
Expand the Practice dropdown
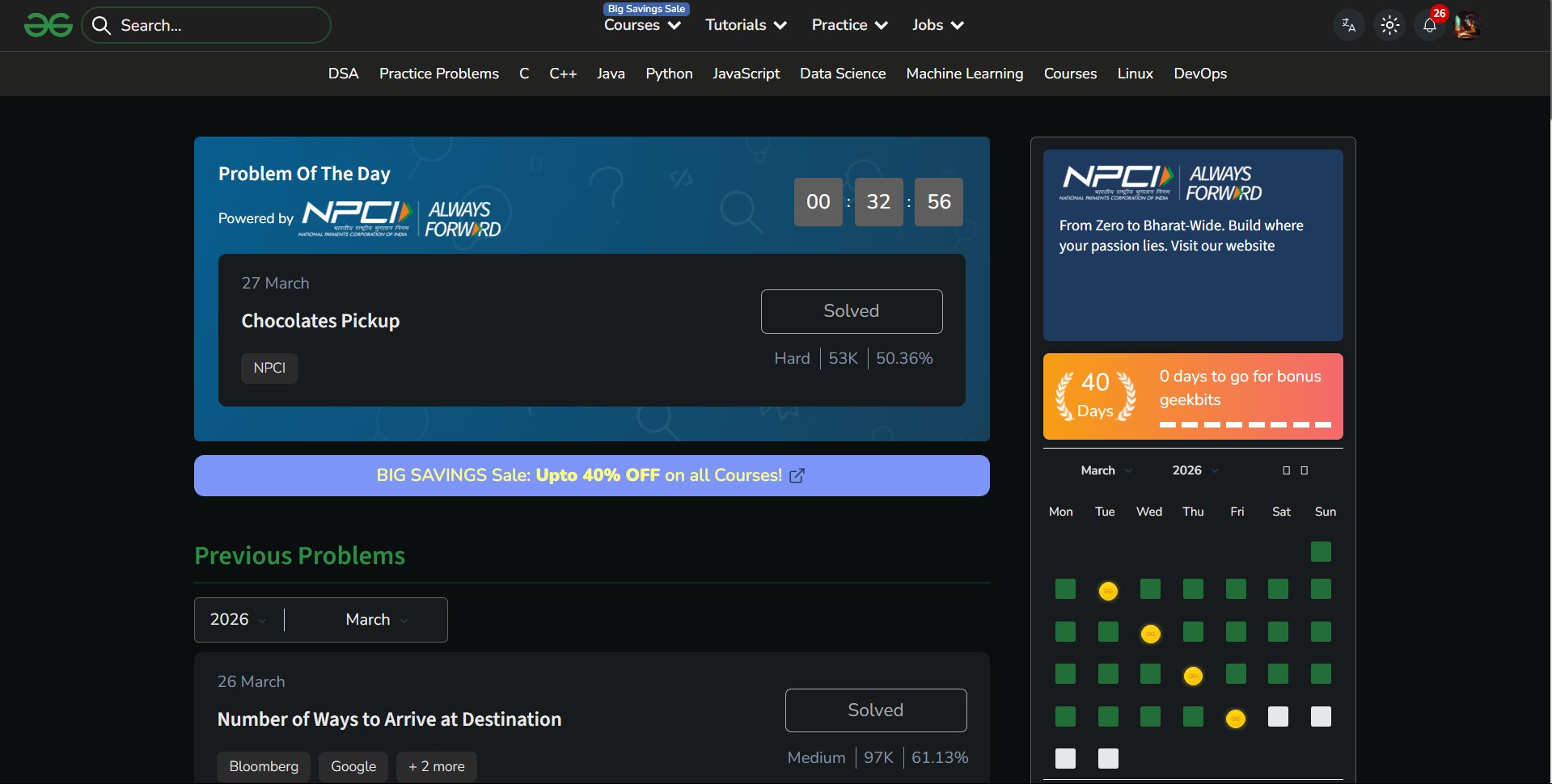pos(850,25)
